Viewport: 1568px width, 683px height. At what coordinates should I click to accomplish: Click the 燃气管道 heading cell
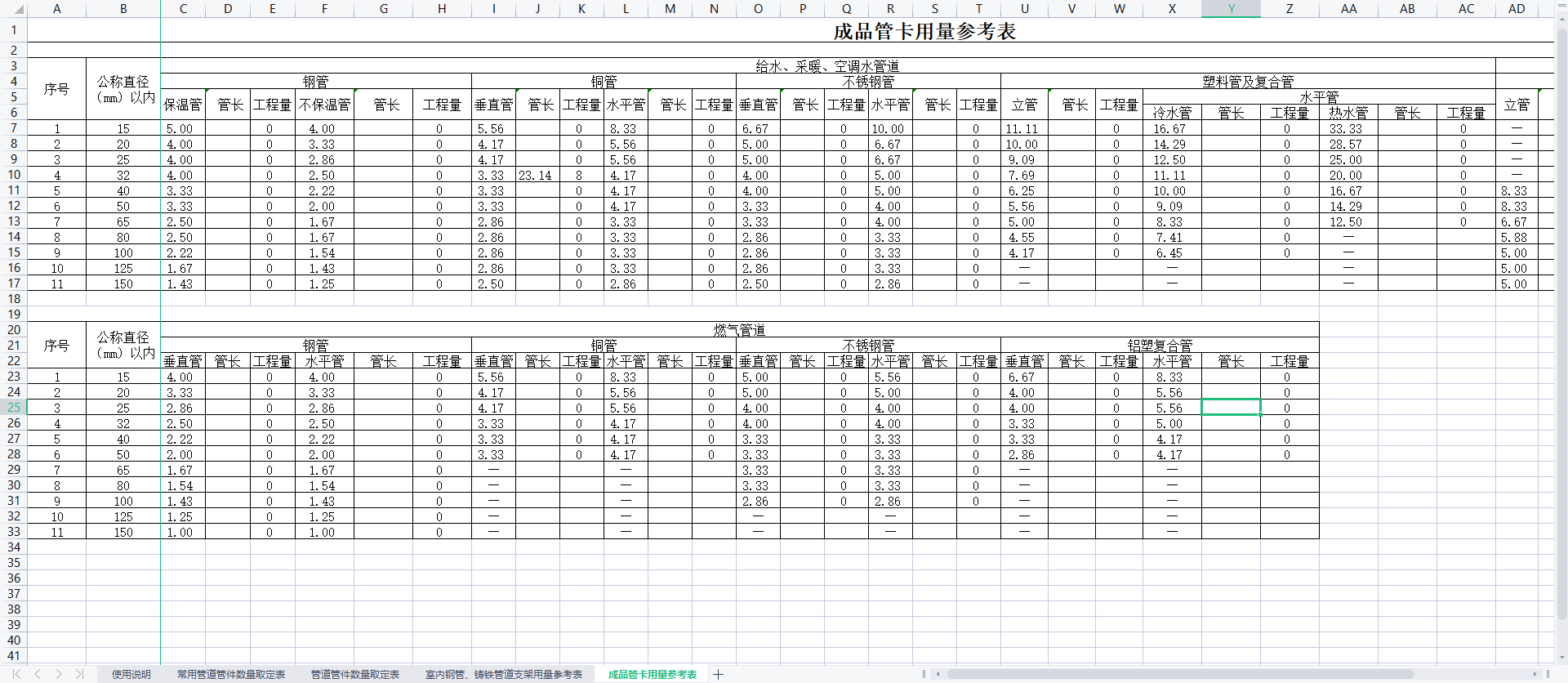coord(739,330)
